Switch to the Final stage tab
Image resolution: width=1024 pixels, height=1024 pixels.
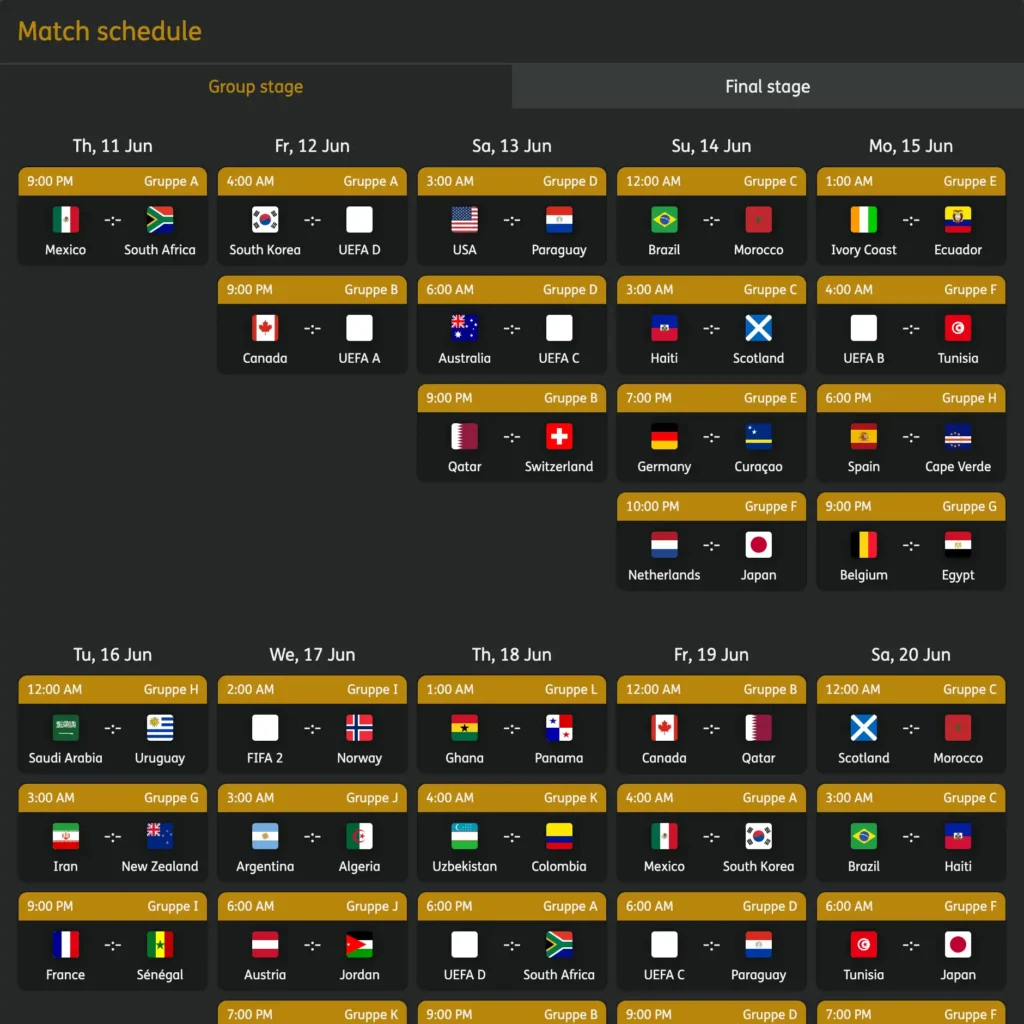[x=767, y=87]
